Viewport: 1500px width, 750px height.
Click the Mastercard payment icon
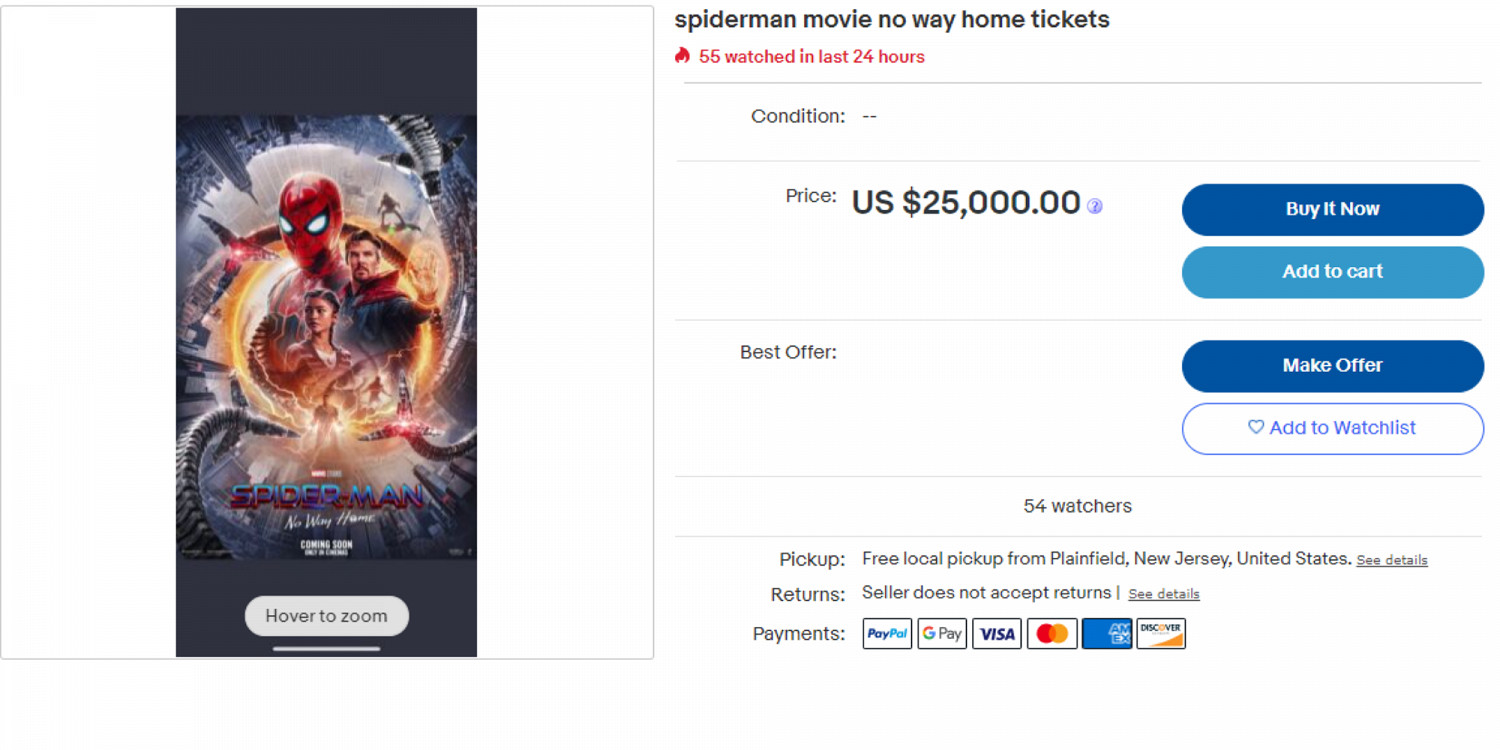pos(1052,634)
